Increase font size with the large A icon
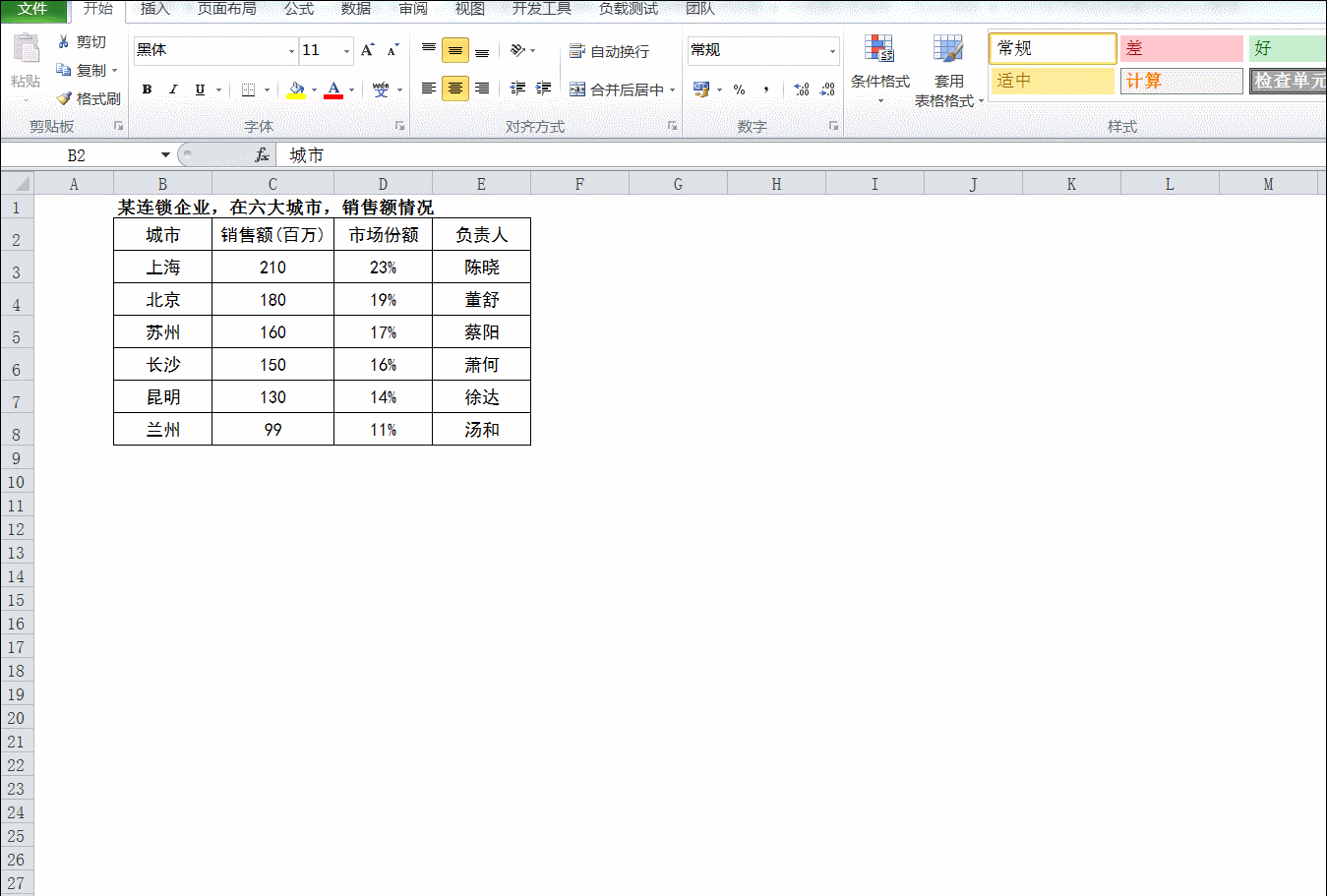 [367, 50]
